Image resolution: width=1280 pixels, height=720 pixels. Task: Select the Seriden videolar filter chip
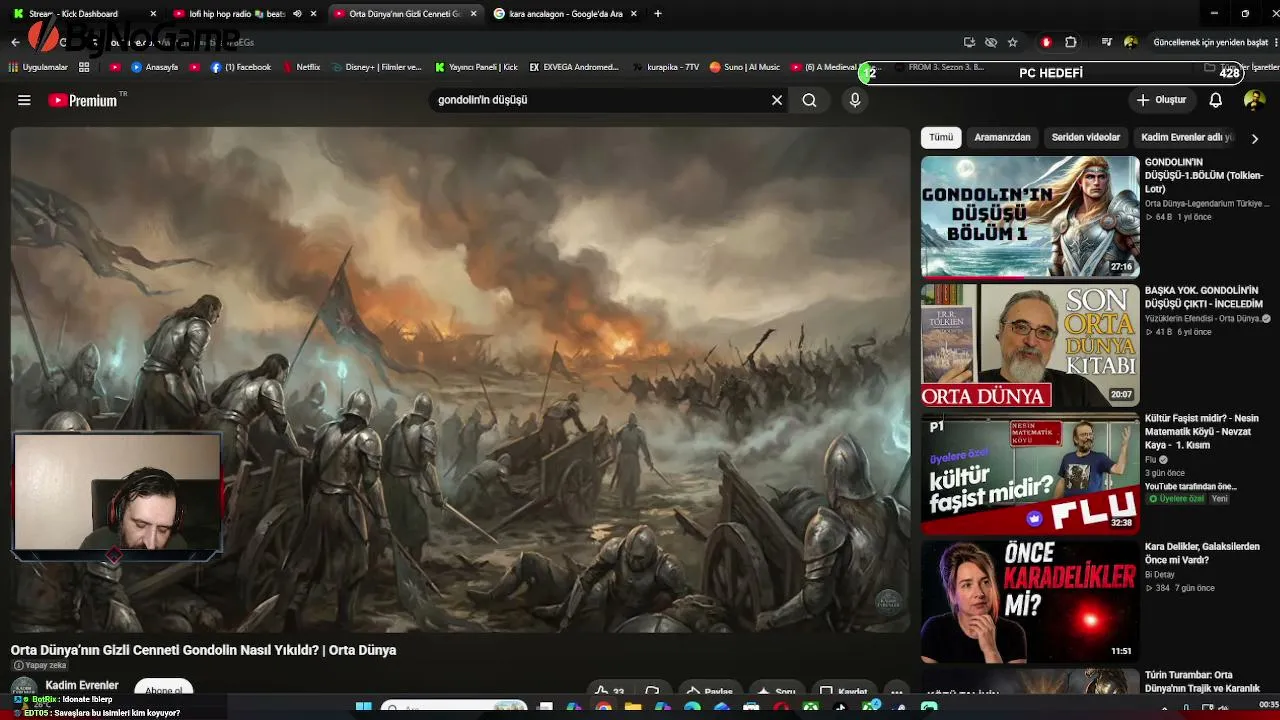pos(1086,137)
